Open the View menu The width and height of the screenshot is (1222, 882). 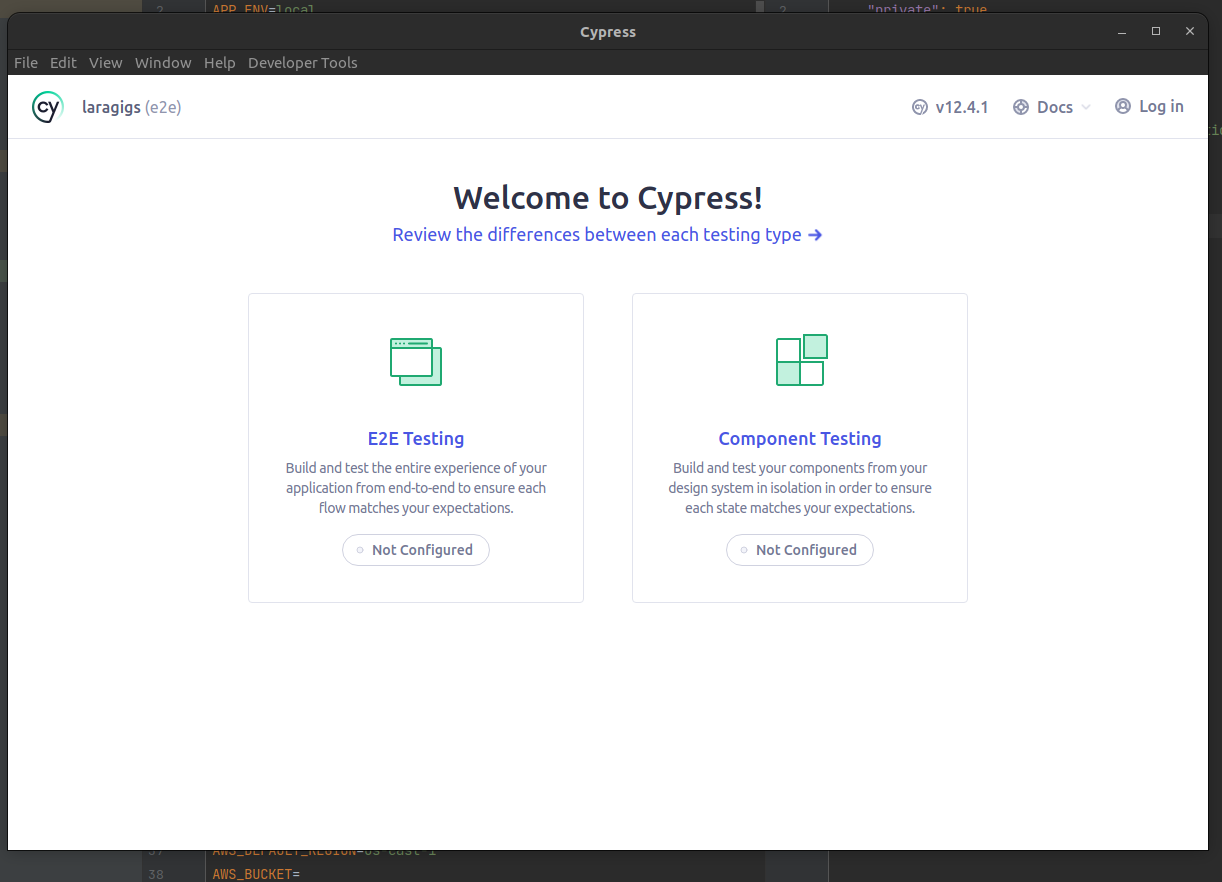click(106, 62)
